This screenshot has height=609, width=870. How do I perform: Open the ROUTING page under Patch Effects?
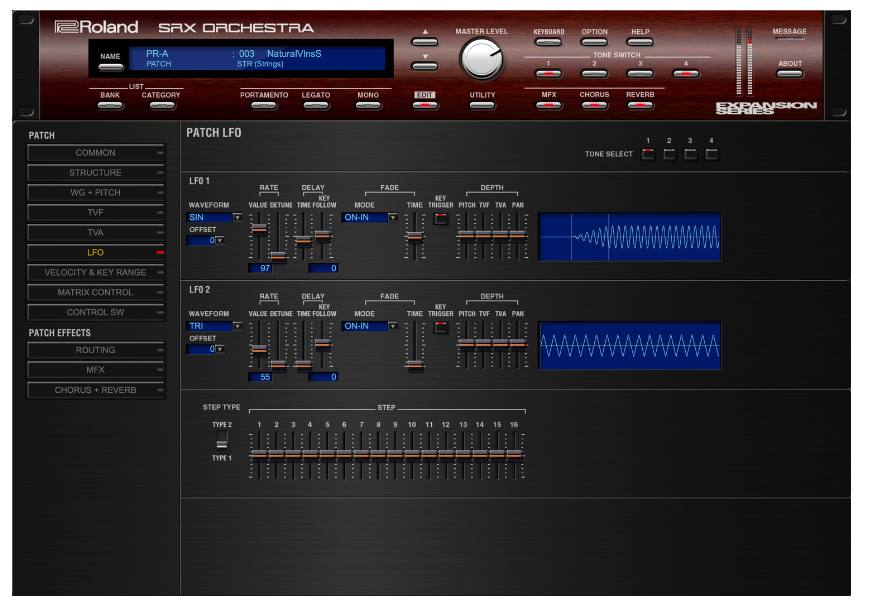[x=95, y=350]
